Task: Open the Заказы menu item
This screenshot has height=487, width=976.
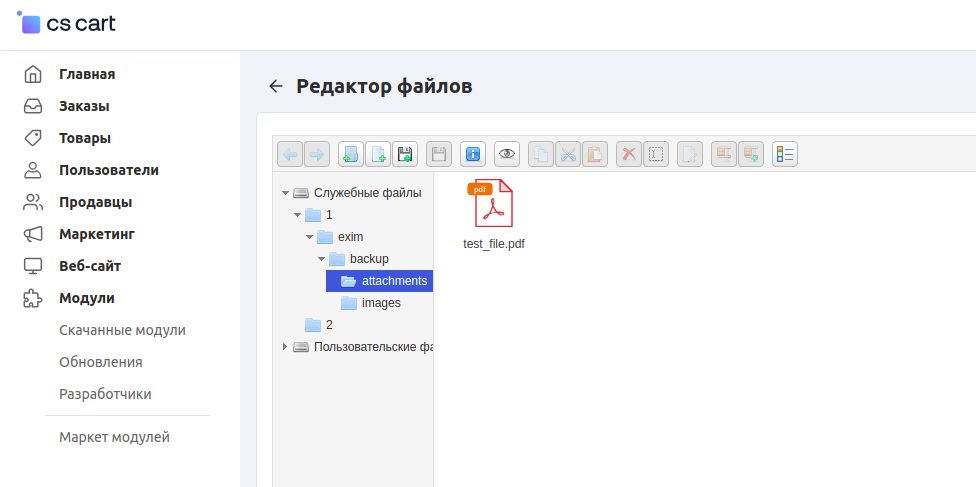Action: tap(84, 106)
